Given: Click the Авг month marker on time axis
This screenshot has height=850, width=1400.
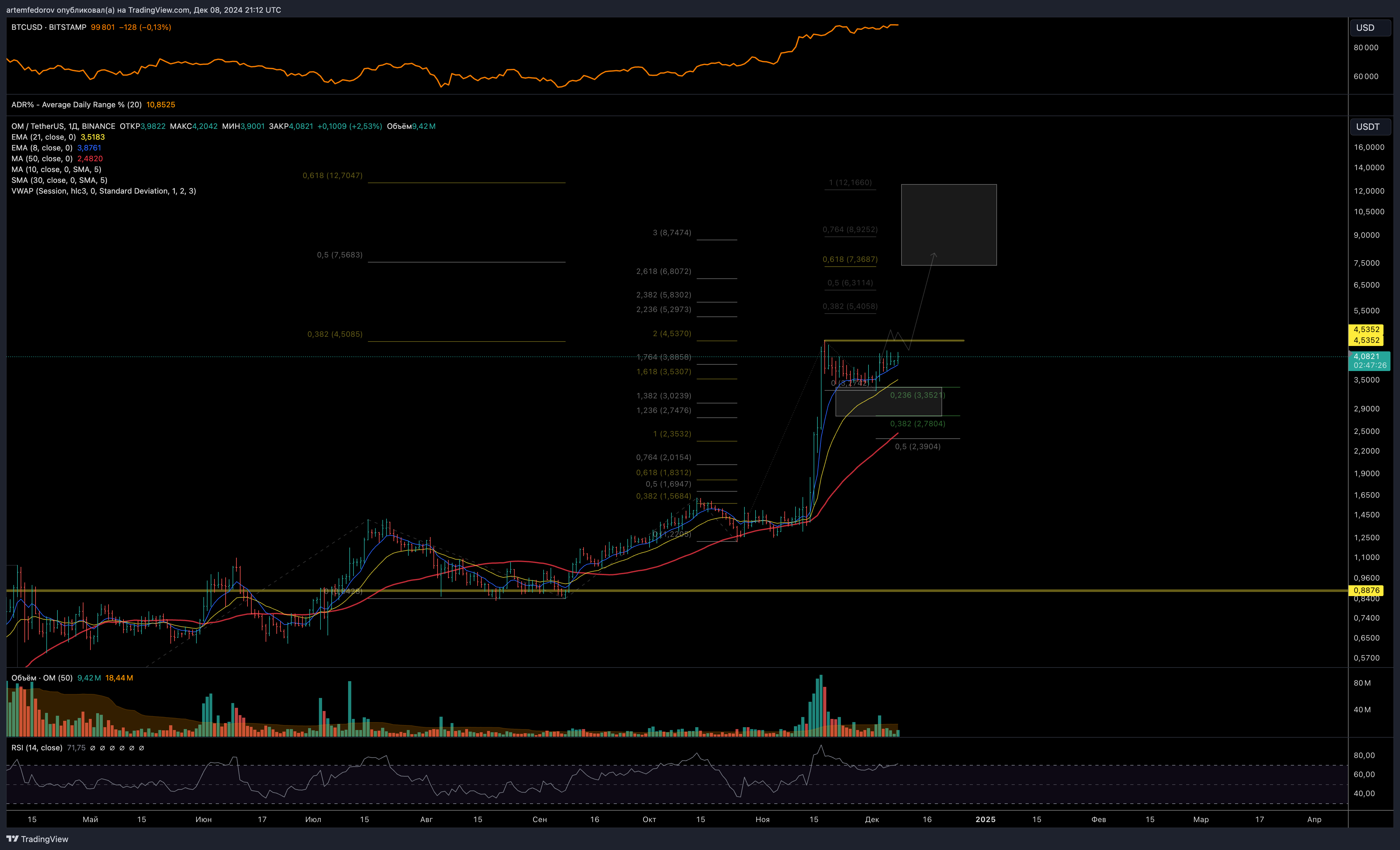Looking at the screenshot, I should (426, 819).
